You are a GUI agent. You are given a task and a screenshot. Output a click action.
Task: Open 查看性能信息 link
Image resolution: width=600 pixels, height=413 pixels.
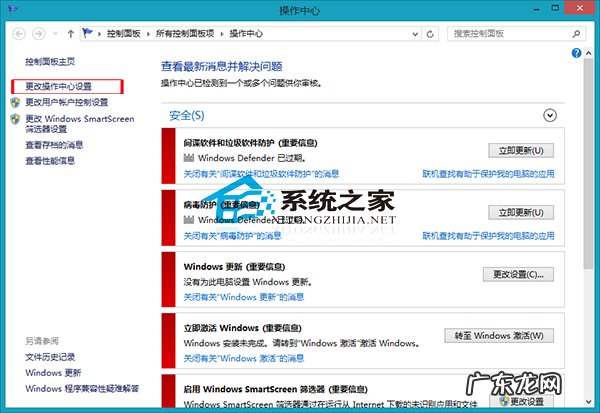50,160
